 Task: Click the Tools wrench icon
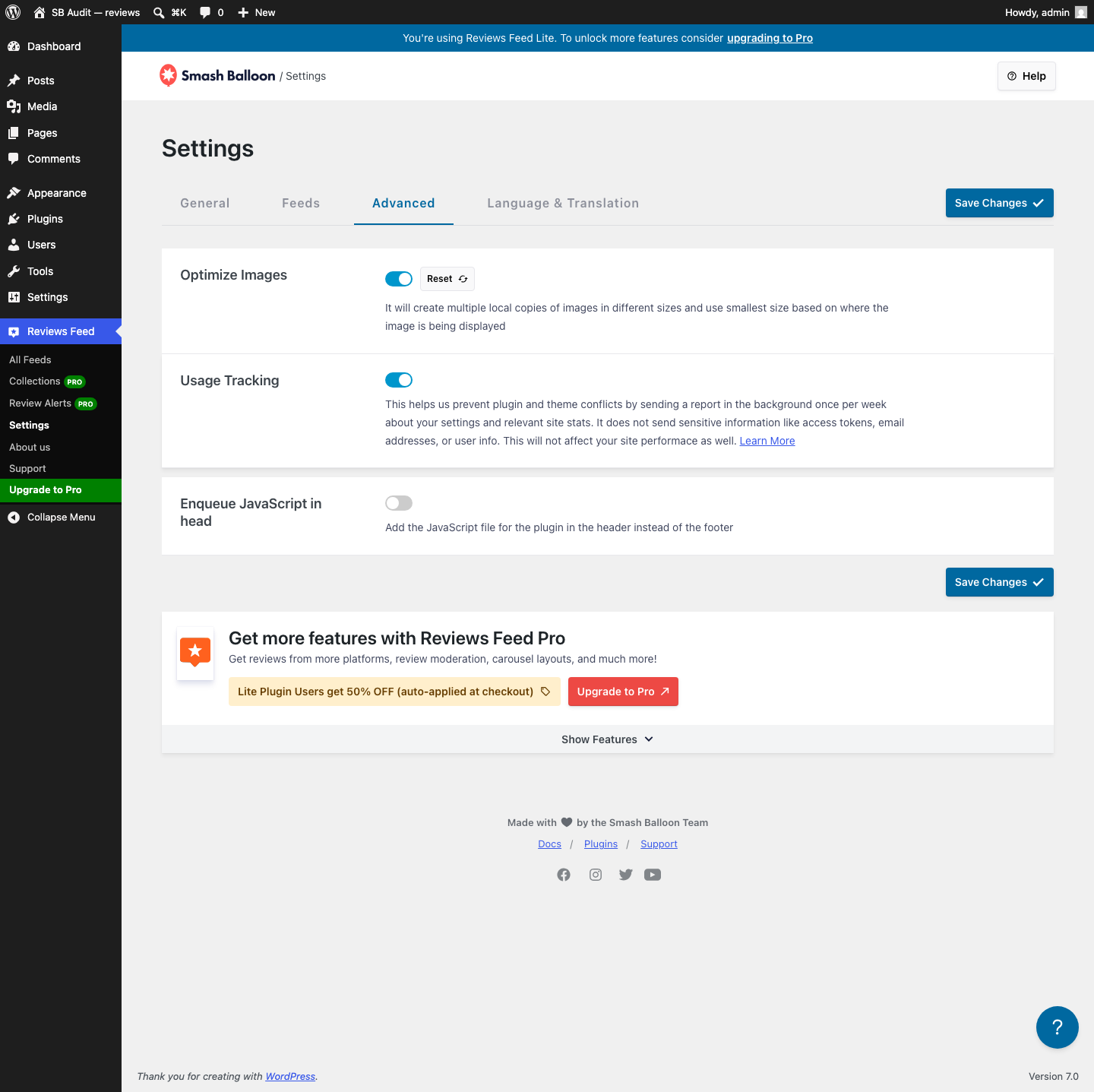14,271
